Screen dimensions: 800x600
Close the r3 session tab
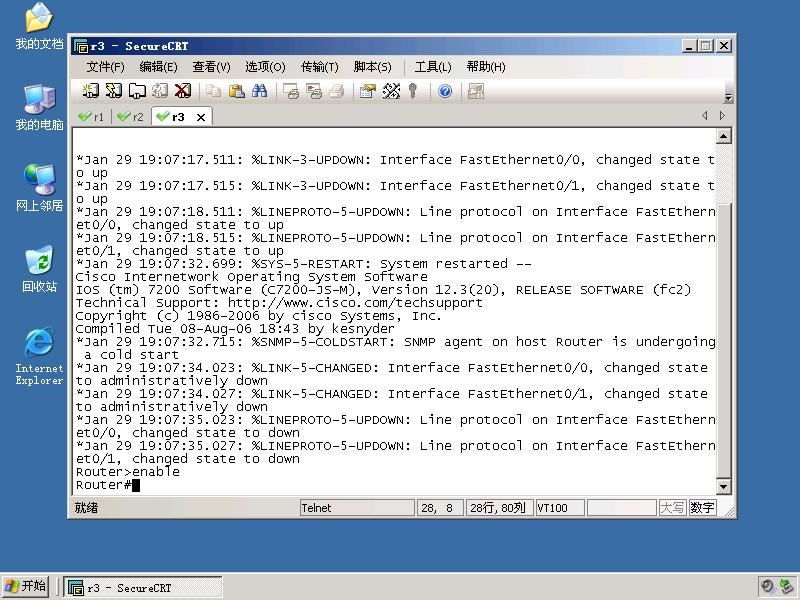click(201, 117)
